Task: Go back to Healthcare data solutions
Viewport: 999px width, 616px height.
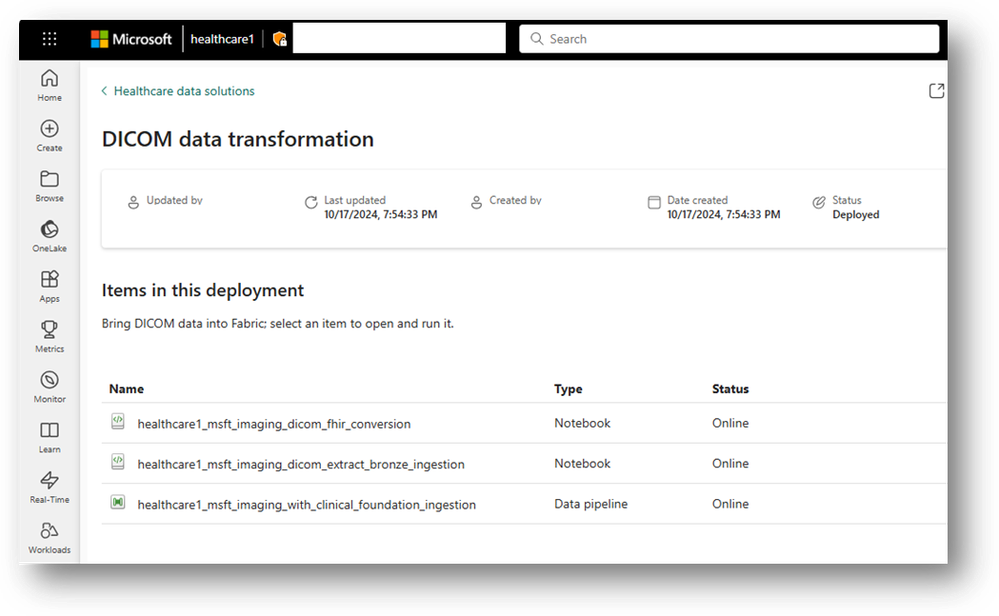Action: click(x=184, y=91)
